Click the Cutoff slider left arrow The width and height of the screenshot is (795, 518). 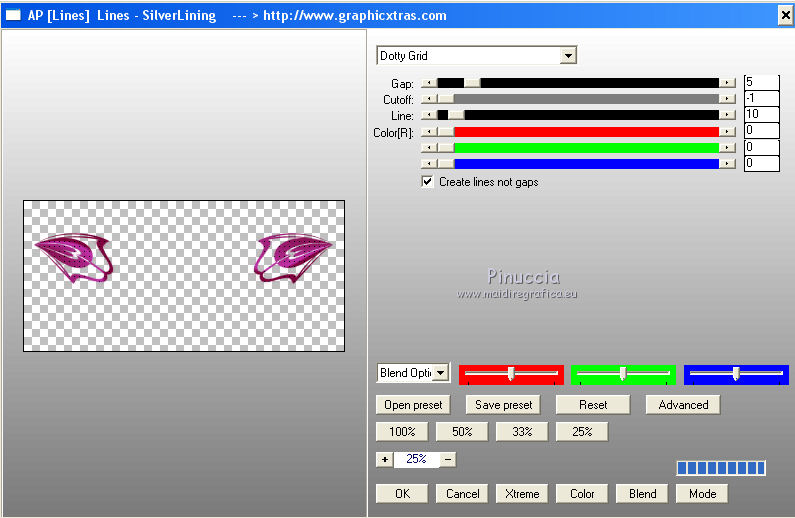(429, 99)
